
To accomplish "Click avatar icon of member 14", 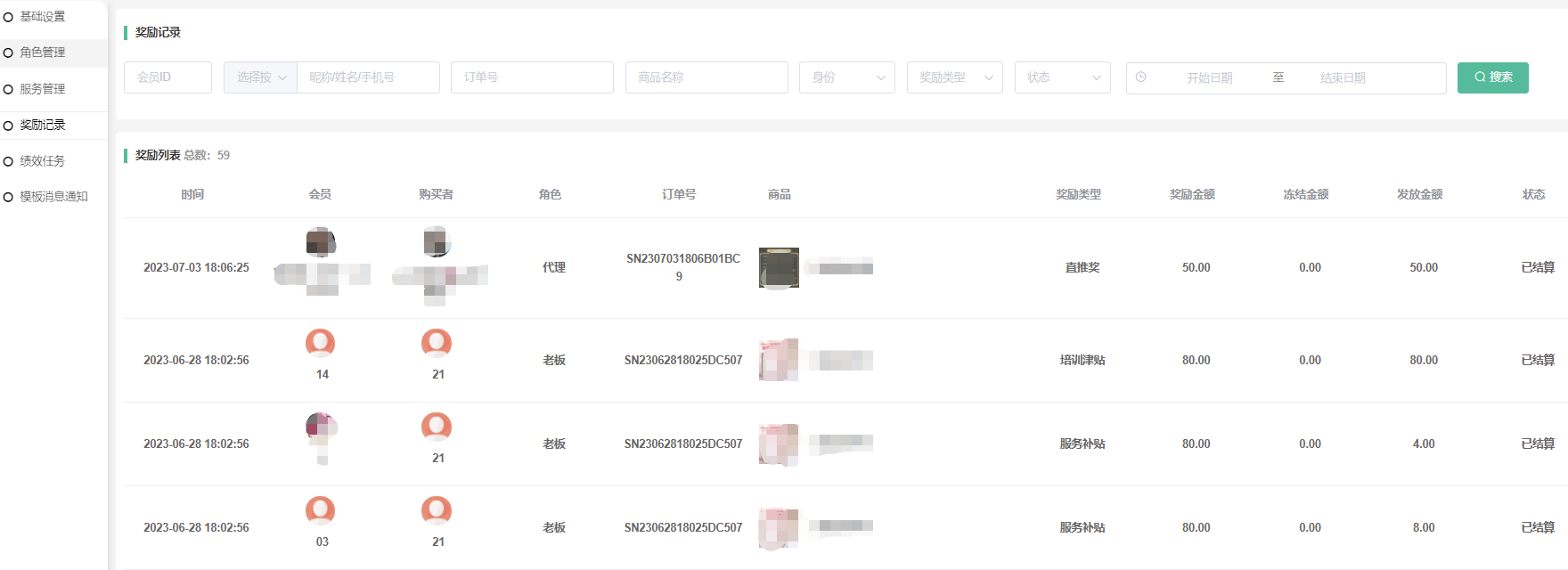I will click(321, 343).
